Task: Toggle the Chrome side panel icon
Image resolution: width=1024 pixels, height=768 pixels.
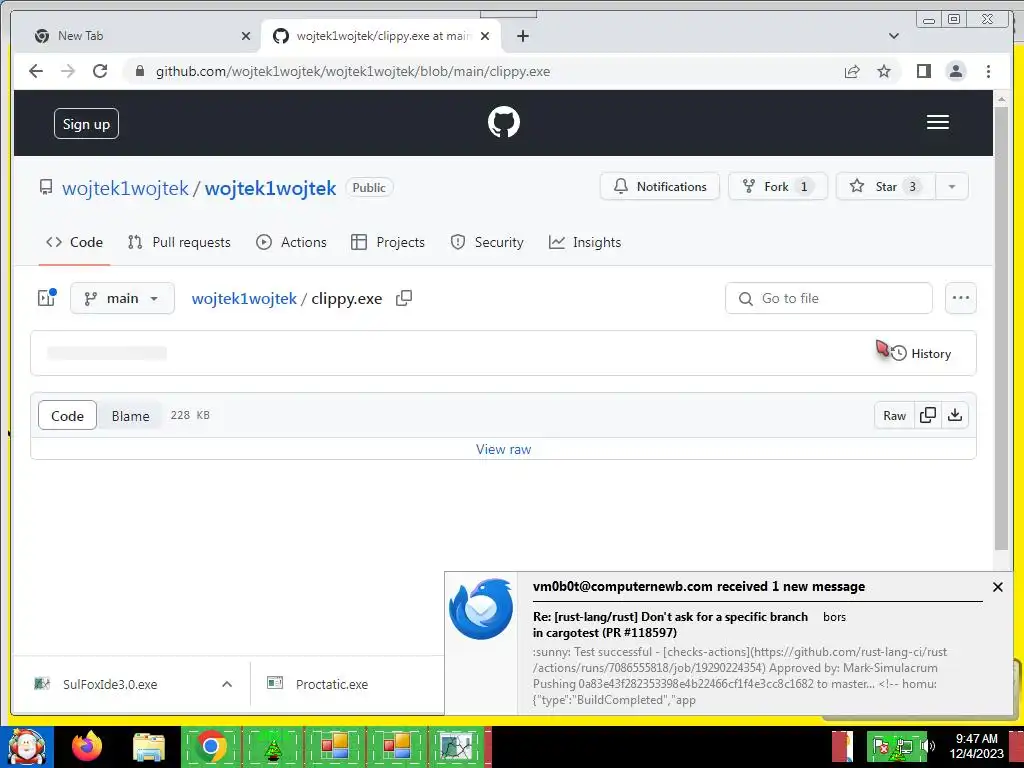Action: (x=923, y=71)
